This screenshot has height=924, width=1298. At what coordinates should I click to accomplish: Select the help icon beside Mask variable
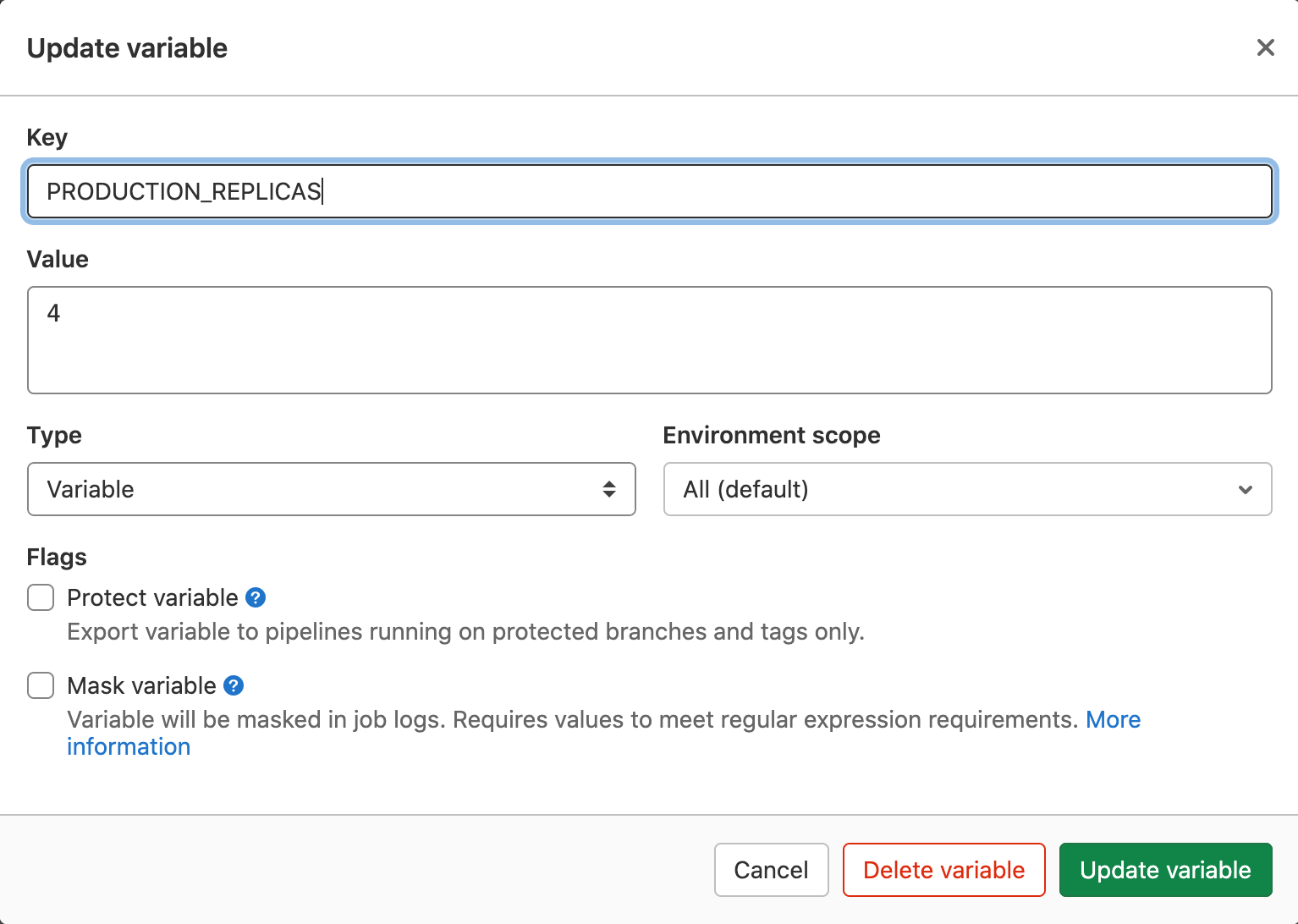tap(234, 685)
